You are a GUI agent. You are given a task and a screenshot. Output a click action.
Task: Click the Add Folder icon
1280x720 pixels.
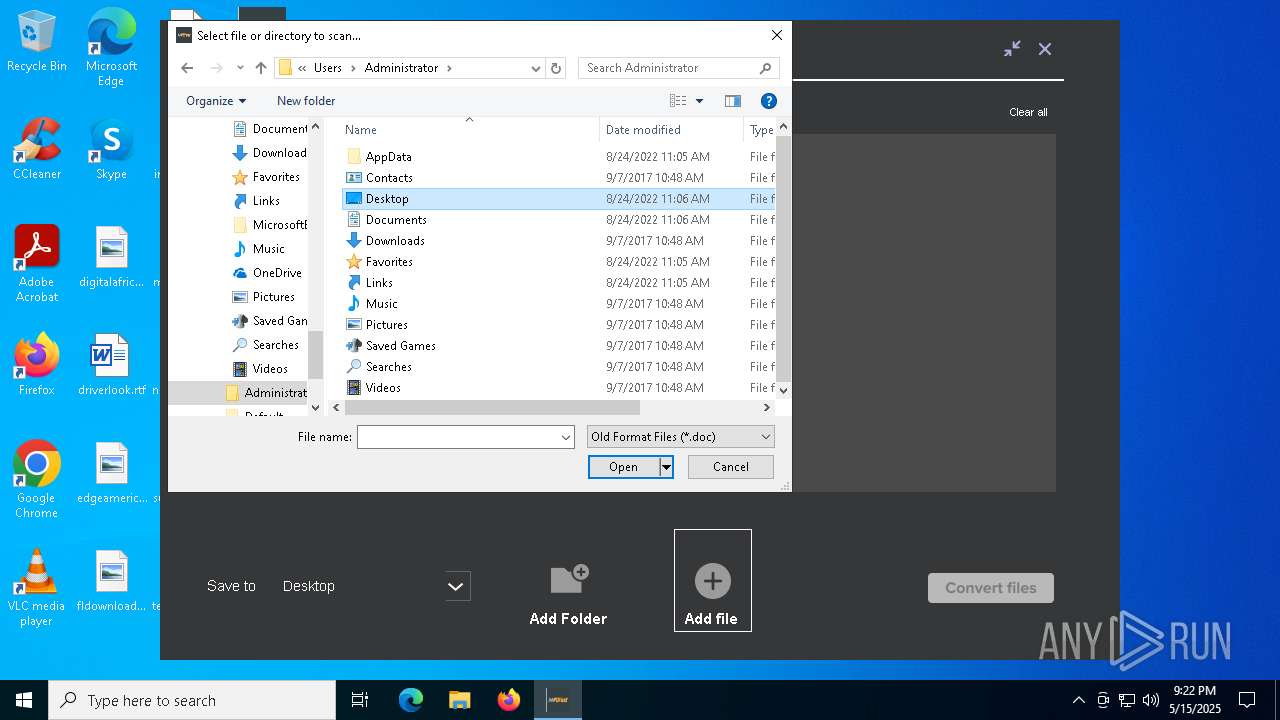tap(569, 578)
